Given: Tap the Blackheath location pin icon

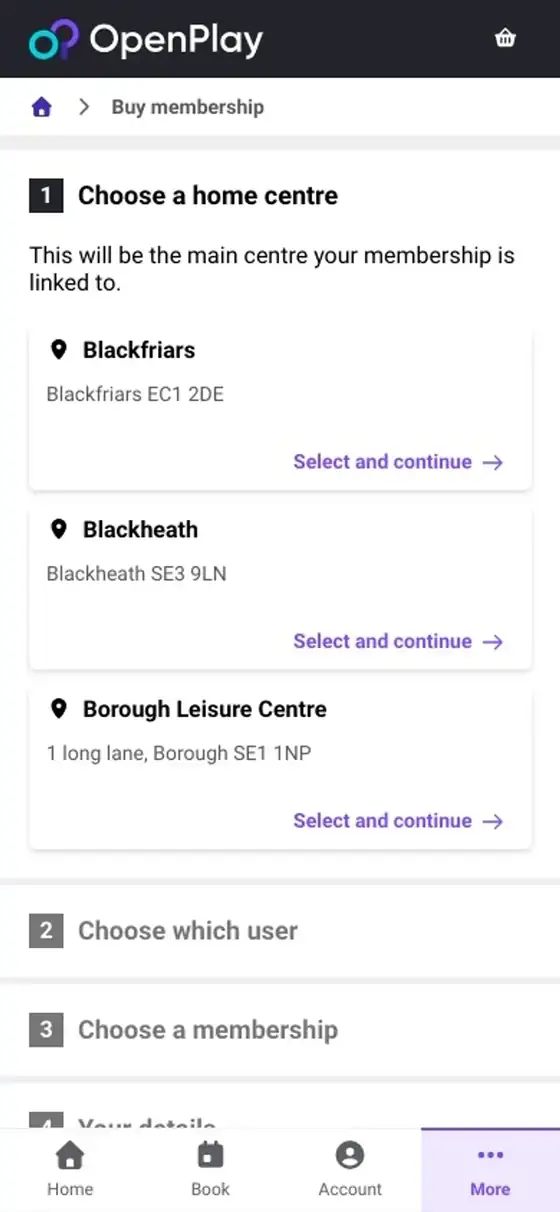Looking at the screenshot, I should coord(59,529).
